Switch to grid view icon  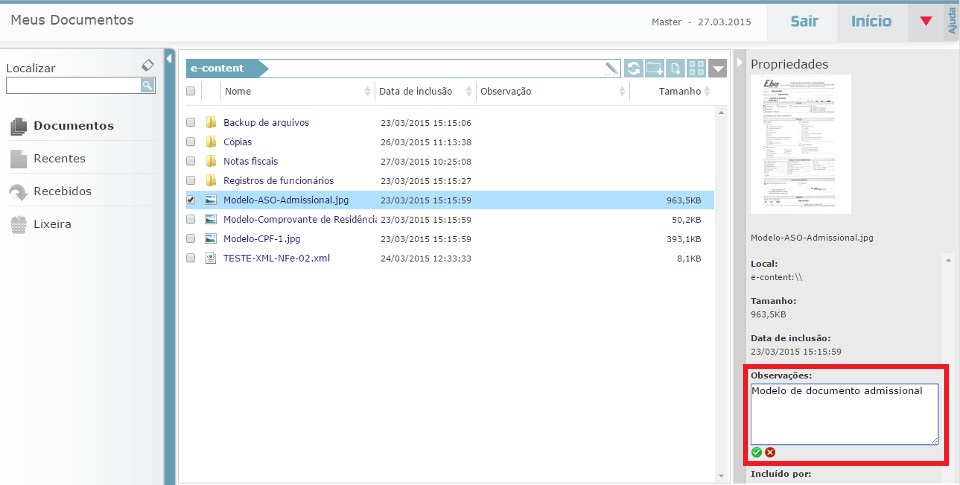pos(696,69)
